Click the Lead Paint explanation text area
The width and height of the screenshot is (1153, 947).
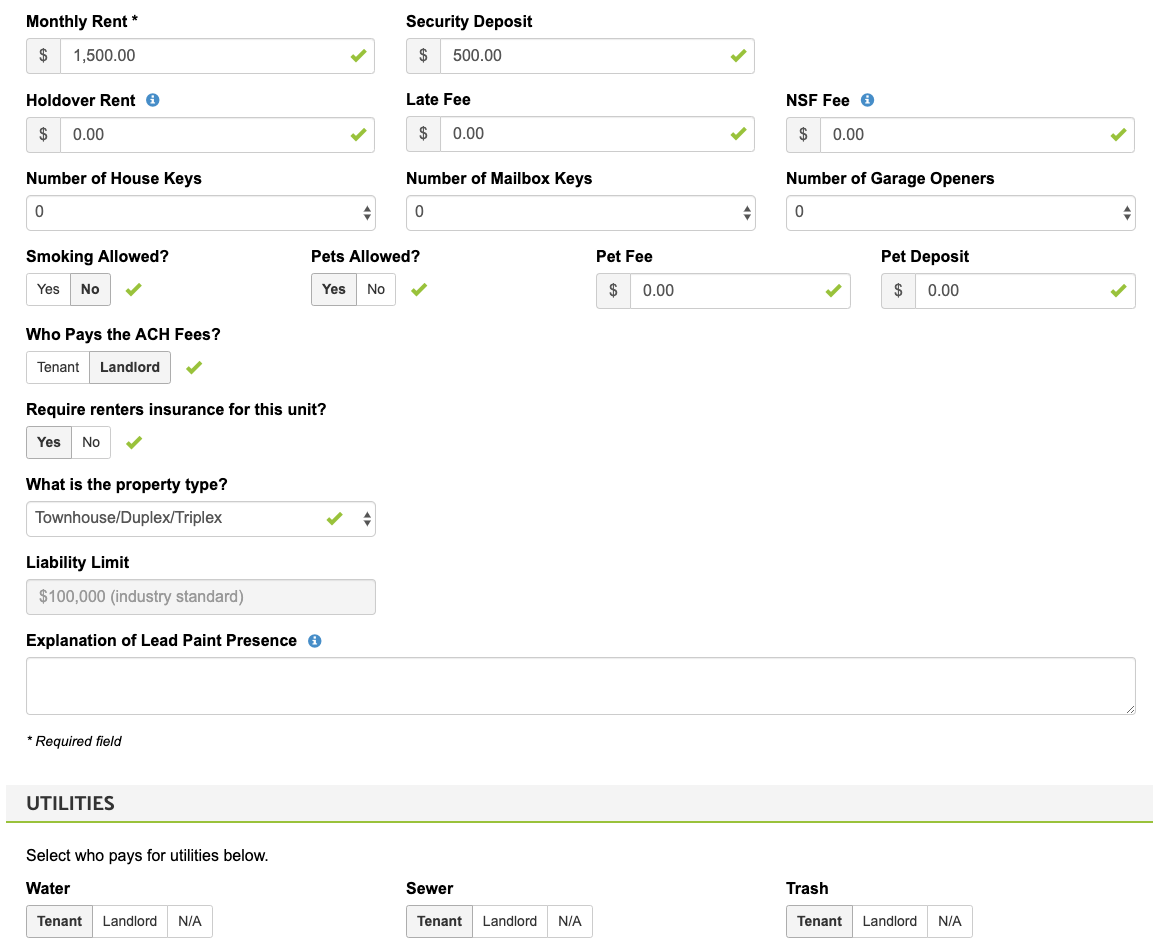tap(580, 686)
